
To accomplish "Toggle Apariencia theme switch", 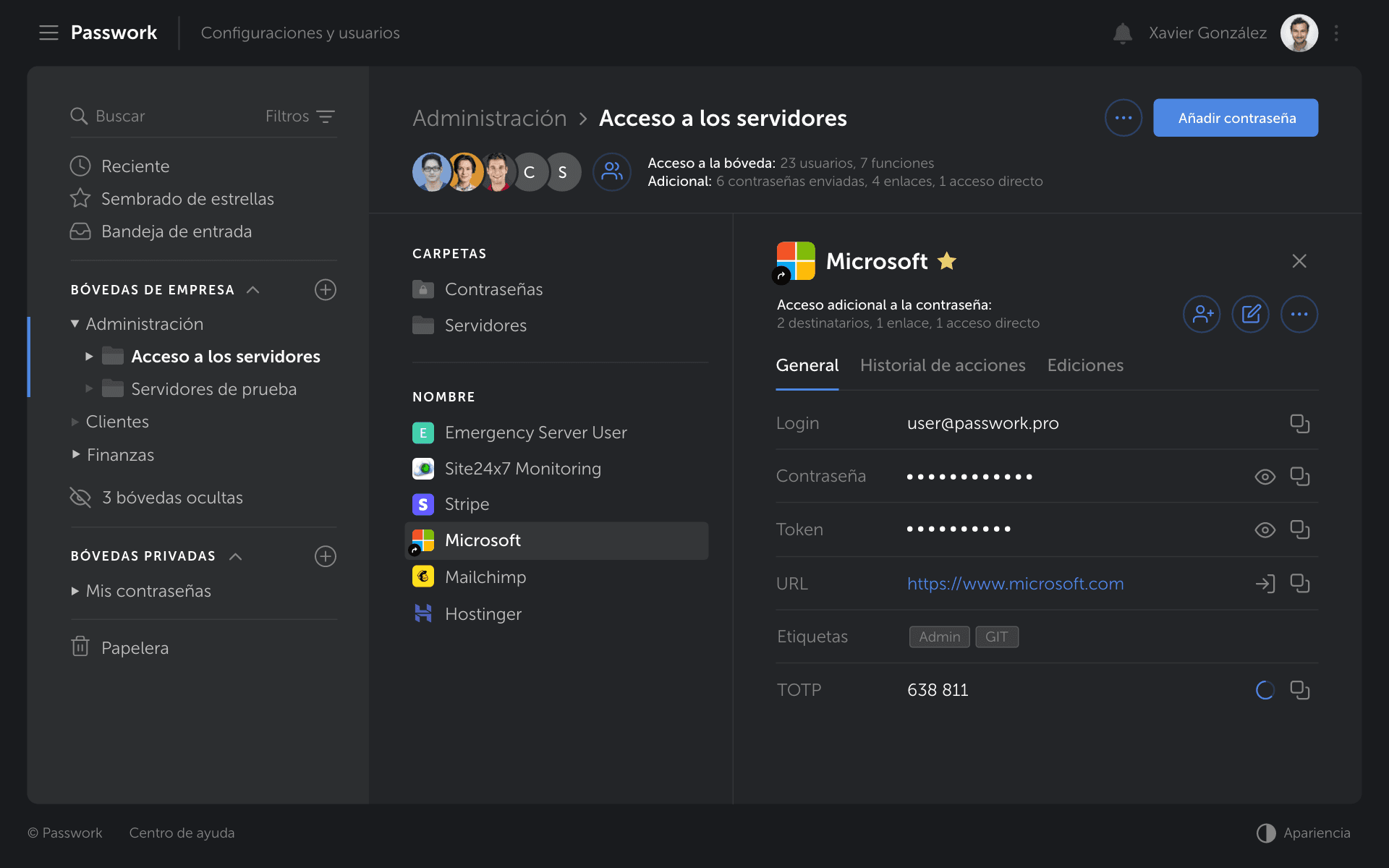I will (x=1303, y=833).
